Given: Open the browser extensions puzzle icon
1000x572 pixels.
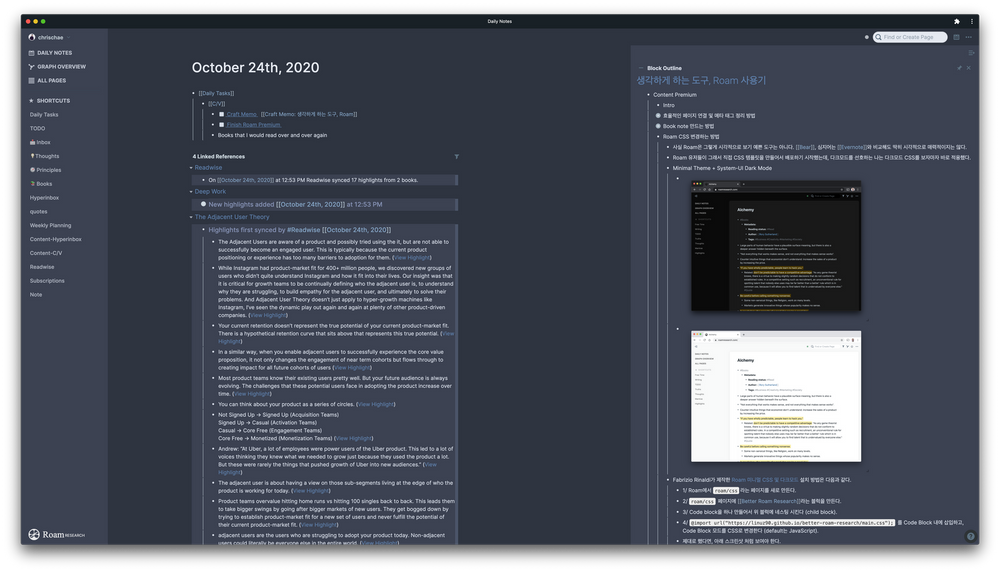Looking at the screenshot, I should click(957, 21).
